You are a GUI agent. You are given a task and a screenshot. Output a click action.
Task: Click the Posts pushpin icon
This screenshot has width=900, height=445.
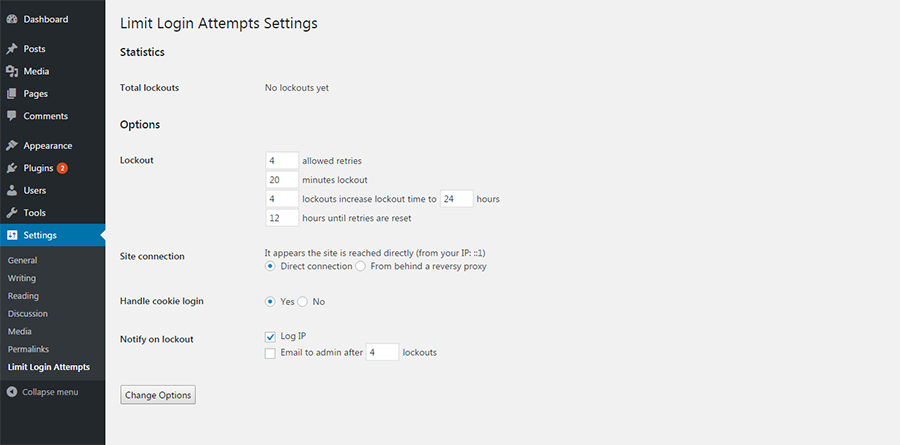click(11, 49)
